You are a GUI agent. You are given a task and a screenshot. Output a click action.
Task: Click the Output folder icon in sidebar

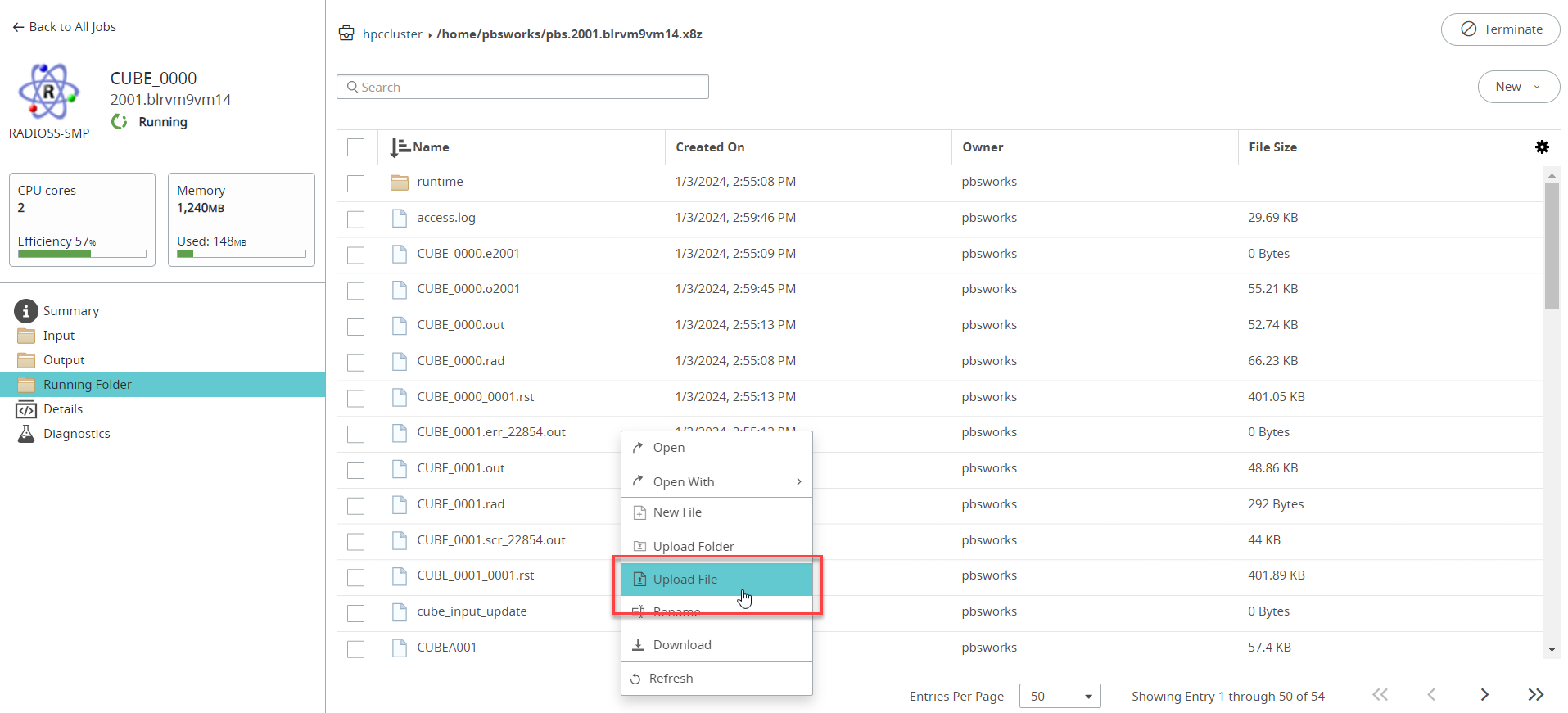pos(26,360)
